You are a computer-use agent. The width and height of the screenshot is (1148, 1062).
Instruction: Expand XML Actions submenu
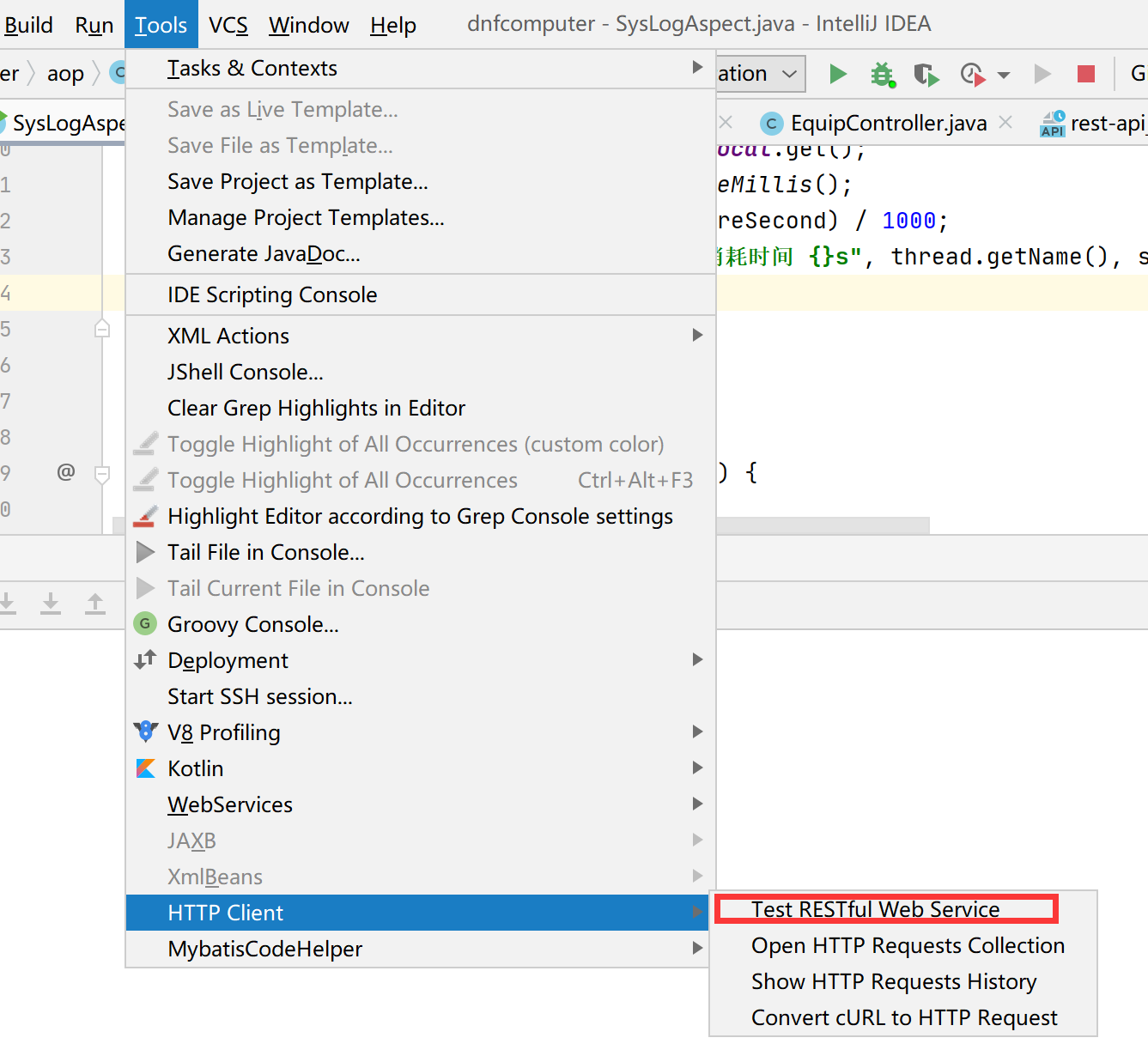pos(421,337)
